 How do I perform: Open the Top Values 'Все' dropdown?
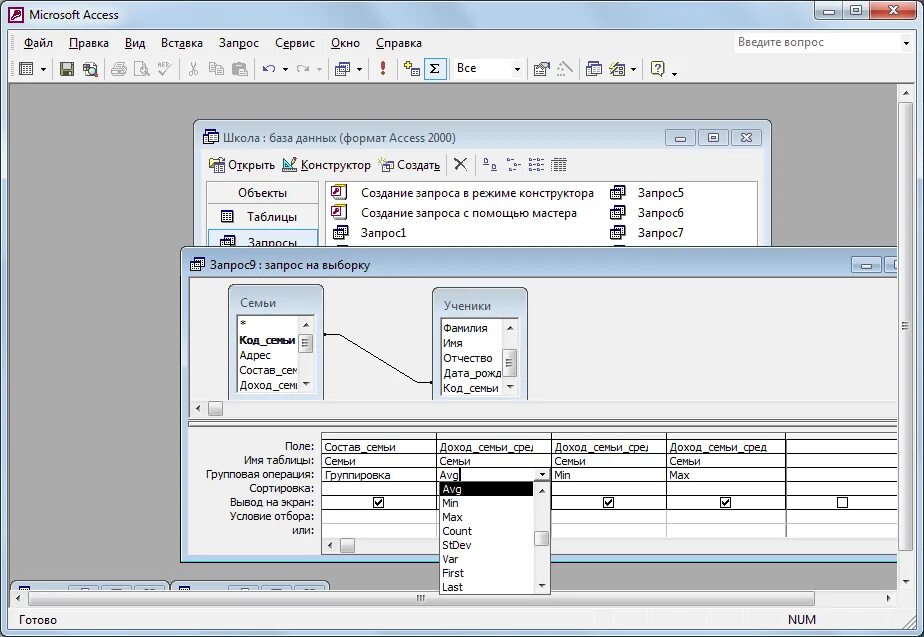517,70
